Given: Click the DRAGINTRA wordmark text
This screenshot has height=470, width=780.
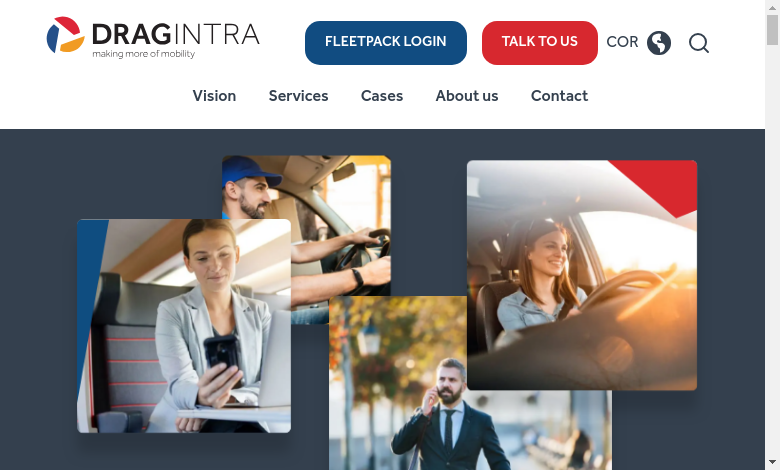Looking at the screenshot, I should pyautogui.click(x=175, y=35).
